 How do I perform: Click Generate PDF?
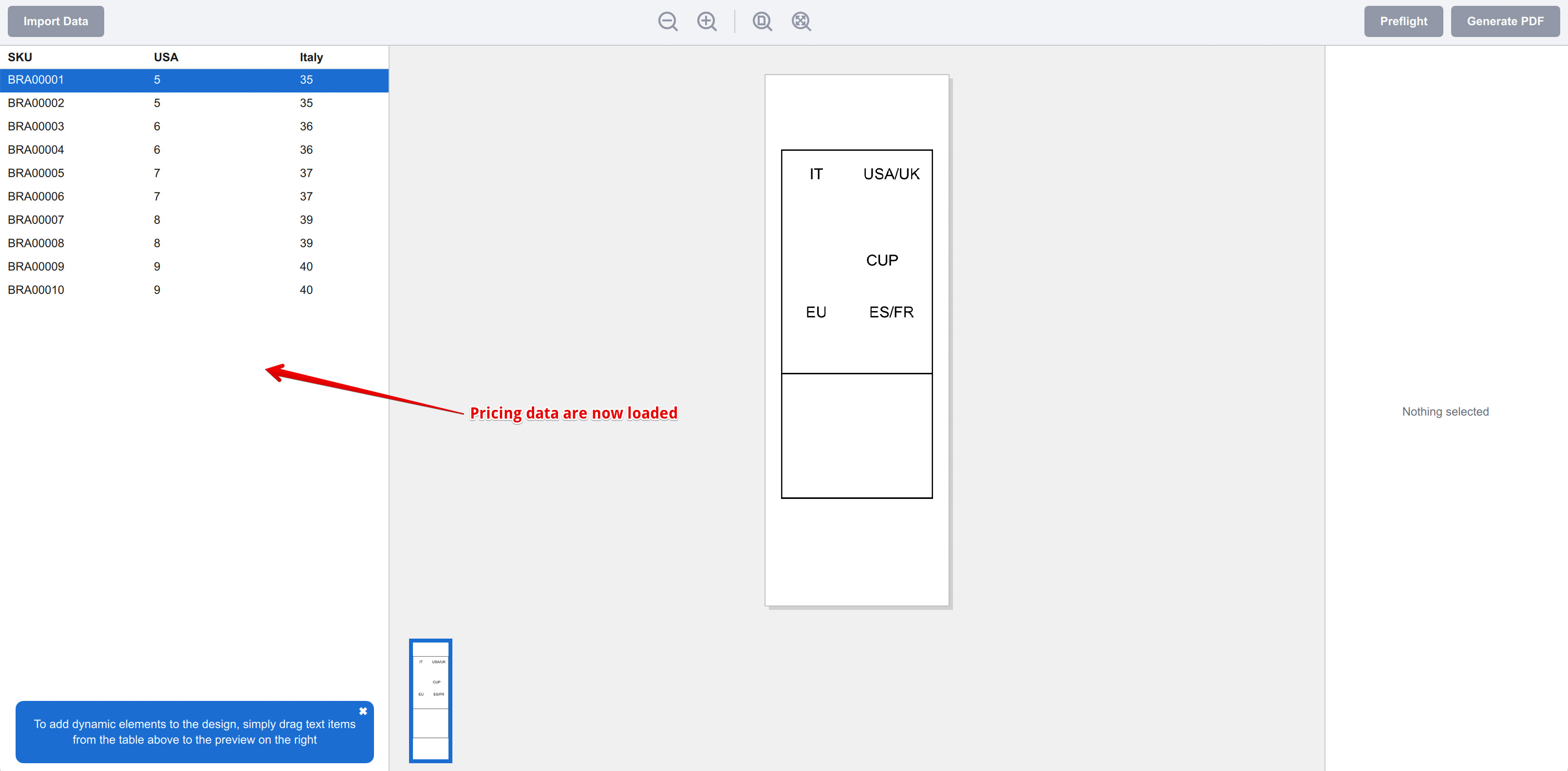(x=1505, y=21)
